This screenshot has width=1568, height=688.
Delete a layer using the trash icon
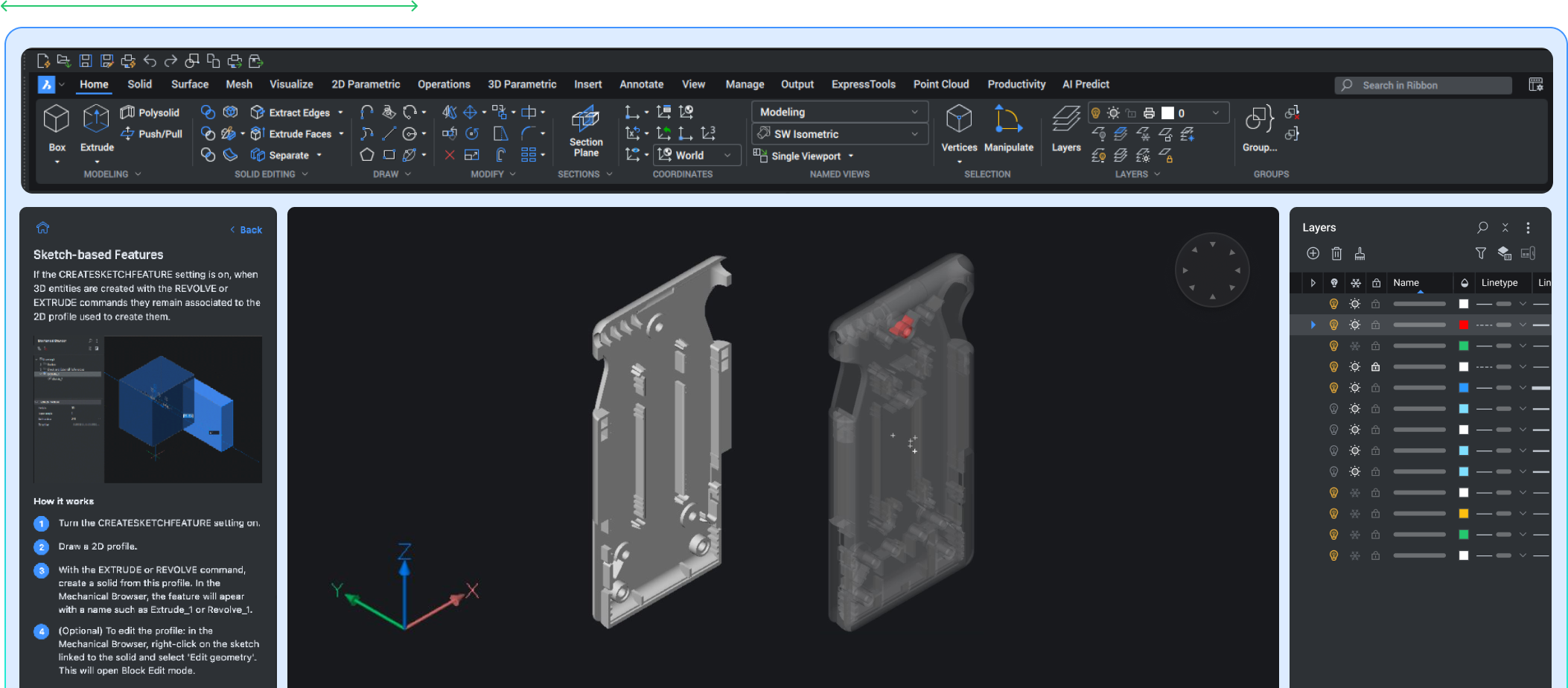point(1336,253)
